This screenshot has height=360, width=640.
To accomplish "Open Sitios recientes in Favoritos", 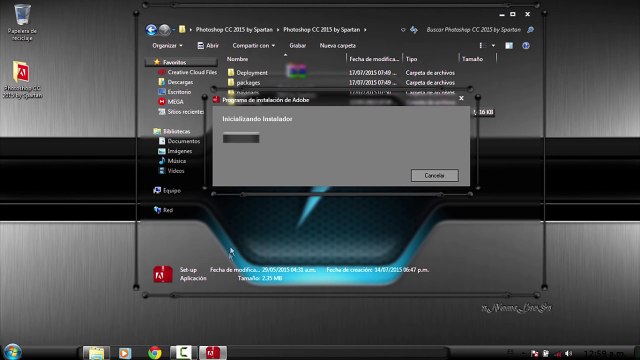I will [180, 111].
